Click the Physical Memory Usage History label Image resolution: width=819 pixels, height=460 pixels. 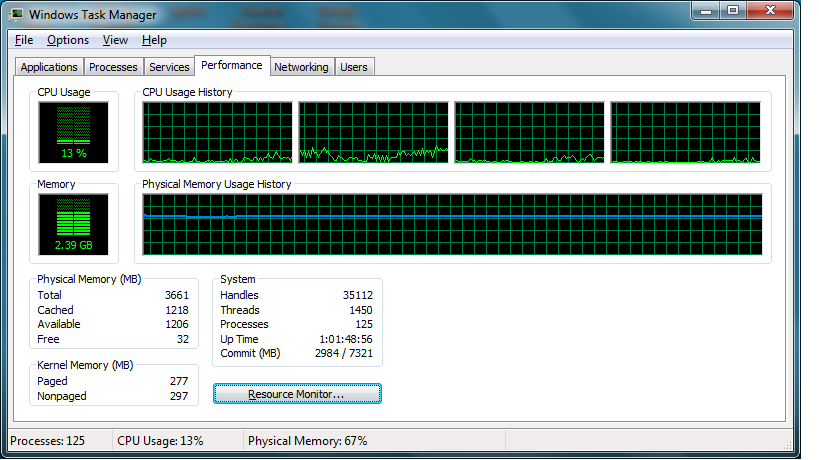[x=217, y=184]
